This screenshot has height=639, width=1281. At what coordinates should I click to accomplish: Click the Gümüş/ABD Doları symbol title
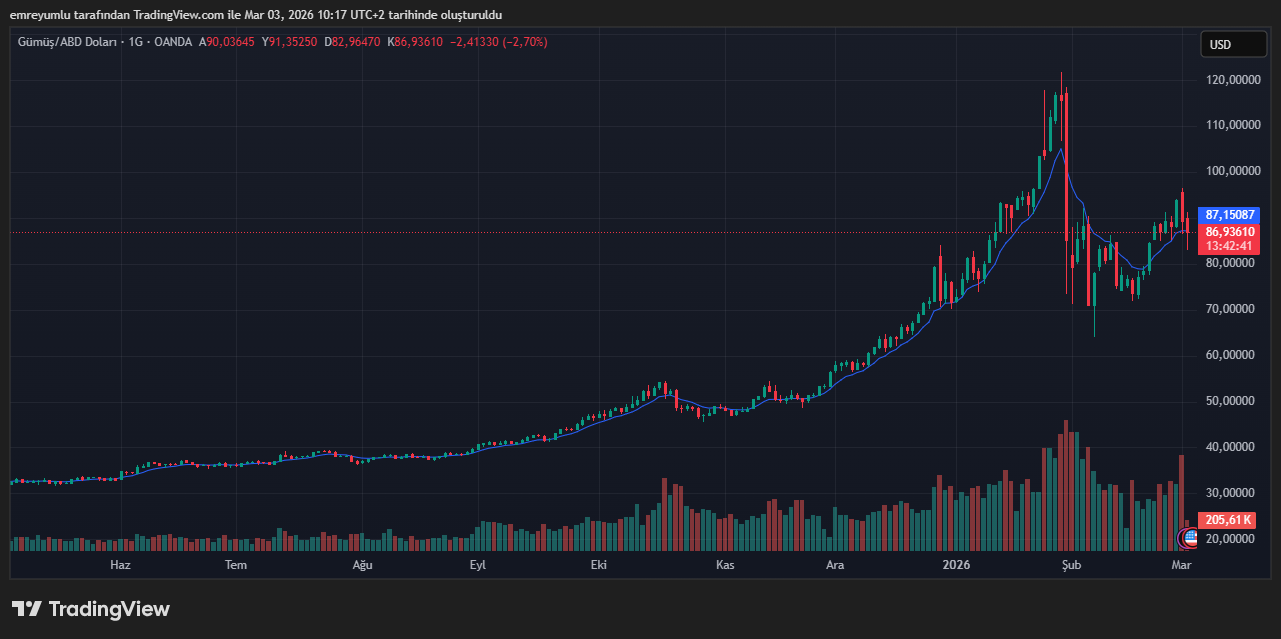pyautogui.click(x=67, y=42)
